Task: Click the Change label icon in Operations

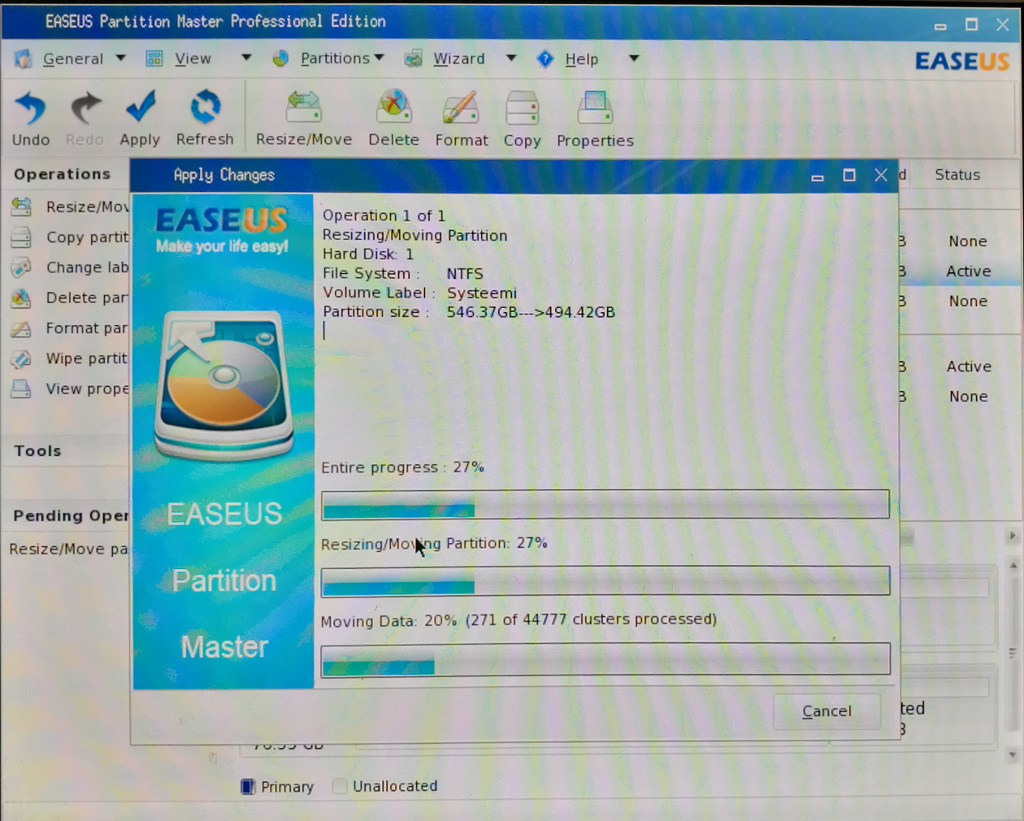Action: (21, 267)
